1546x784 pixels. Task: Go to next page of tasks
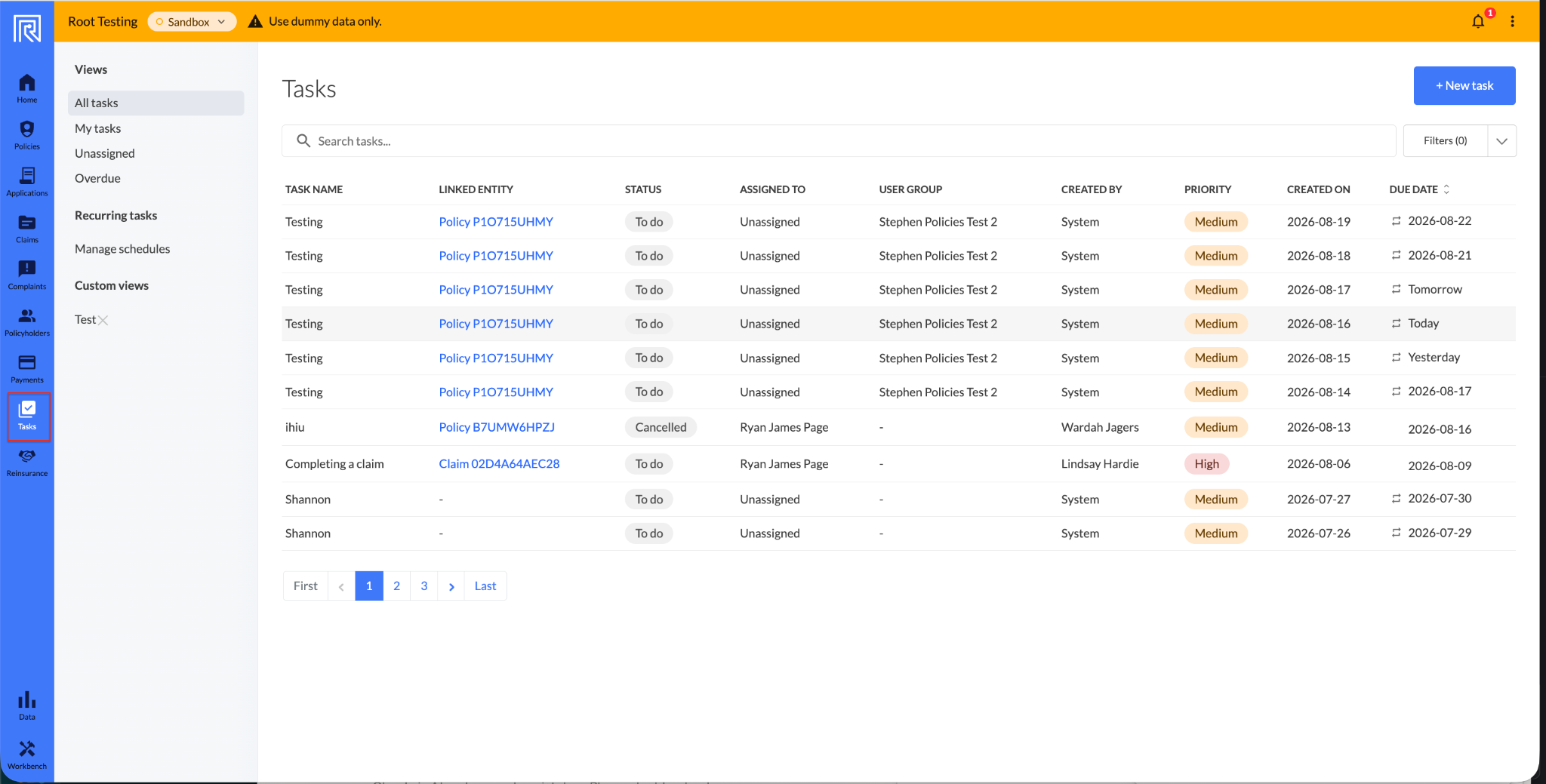[451, 586]
